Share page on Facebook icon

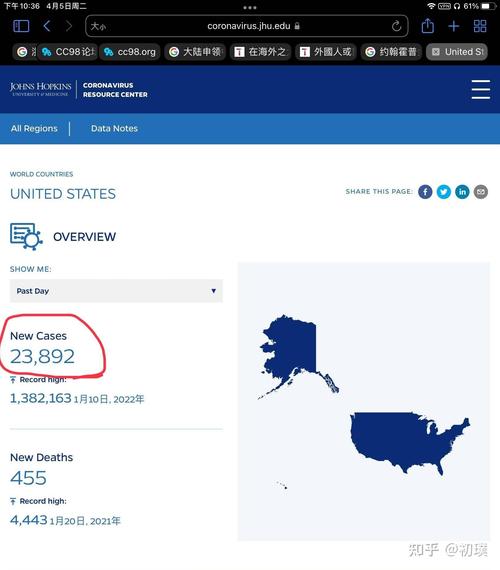[425, 192]
